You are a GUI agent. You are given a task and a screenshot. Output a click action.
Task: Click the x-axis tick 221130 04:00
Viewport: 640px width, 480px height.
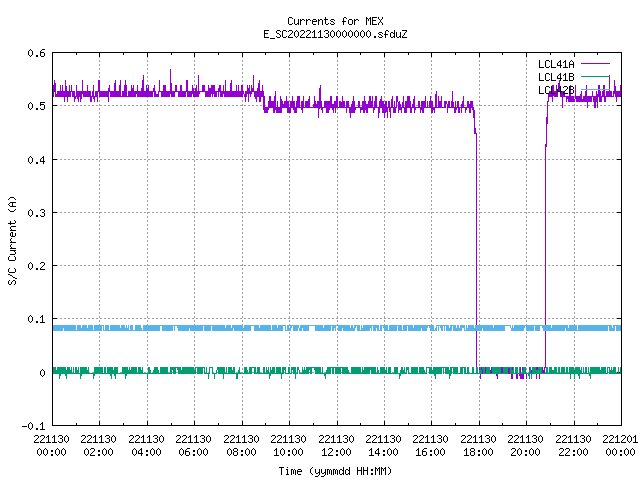point(146,445)
